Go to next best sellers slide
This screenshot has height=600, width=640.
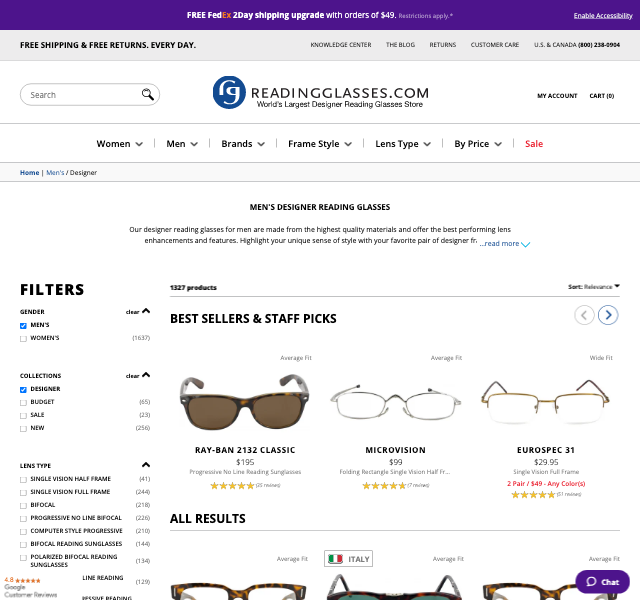pyautogui.click(x=608, y=315)
